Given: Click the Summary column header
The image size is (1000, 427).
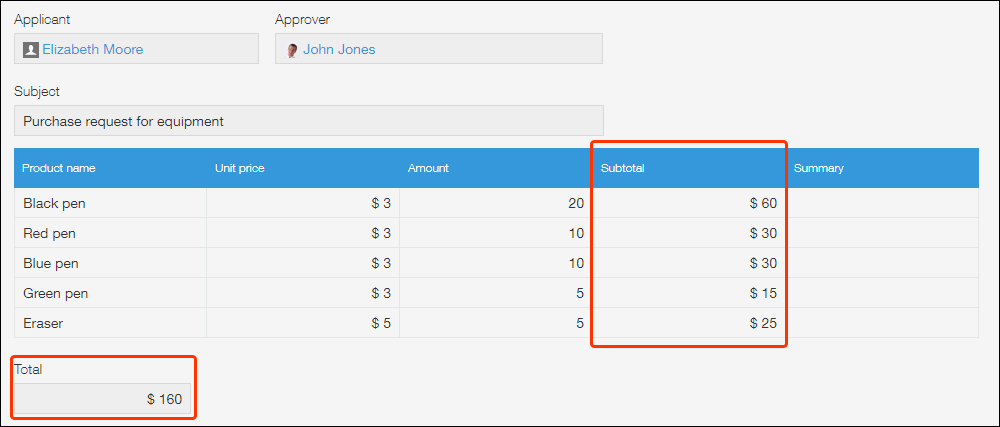Looking at the screenshot, I should [x=819, y=168].
